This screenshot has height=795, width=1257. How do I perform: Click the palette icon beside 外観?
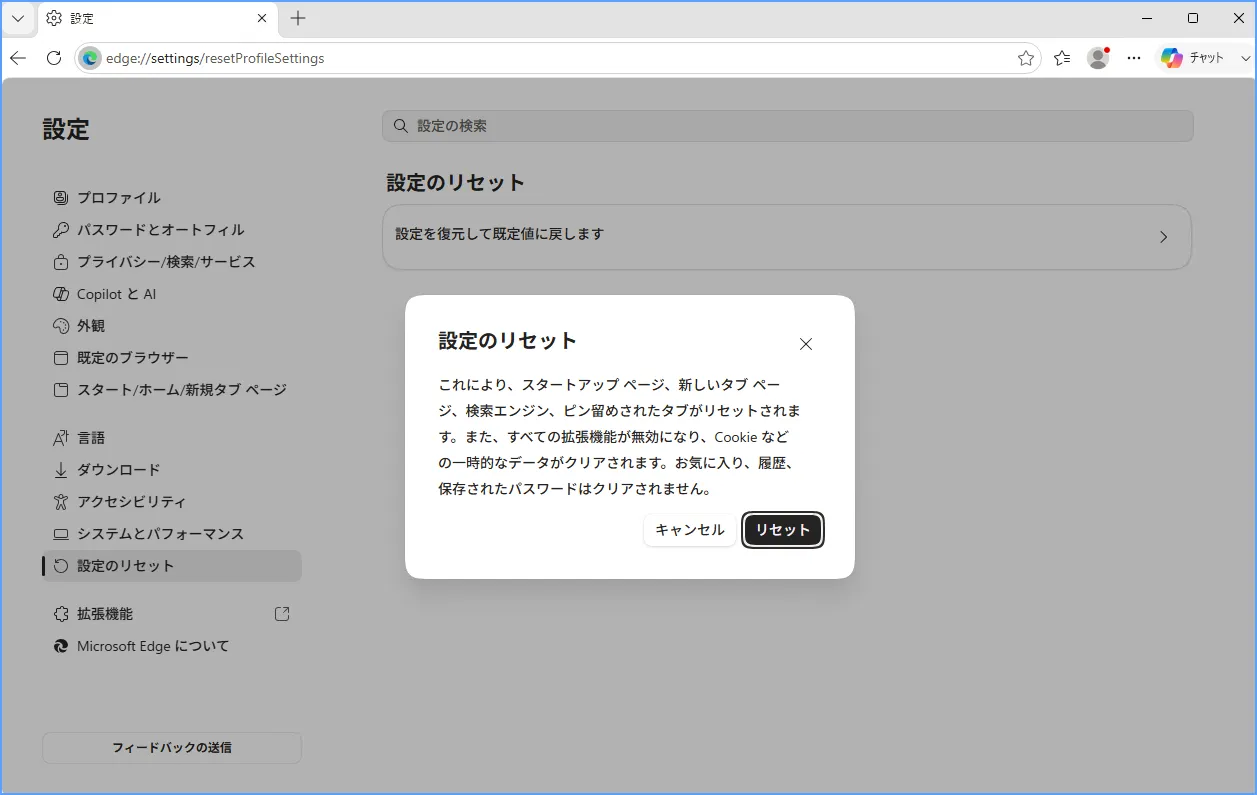click(61, 326)
